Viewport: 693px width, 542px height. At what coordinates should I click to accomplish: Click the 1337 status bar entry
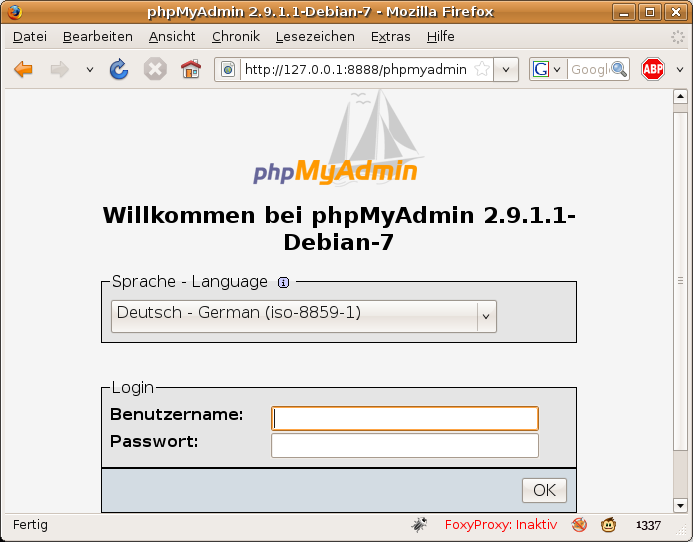coord(648,525)
